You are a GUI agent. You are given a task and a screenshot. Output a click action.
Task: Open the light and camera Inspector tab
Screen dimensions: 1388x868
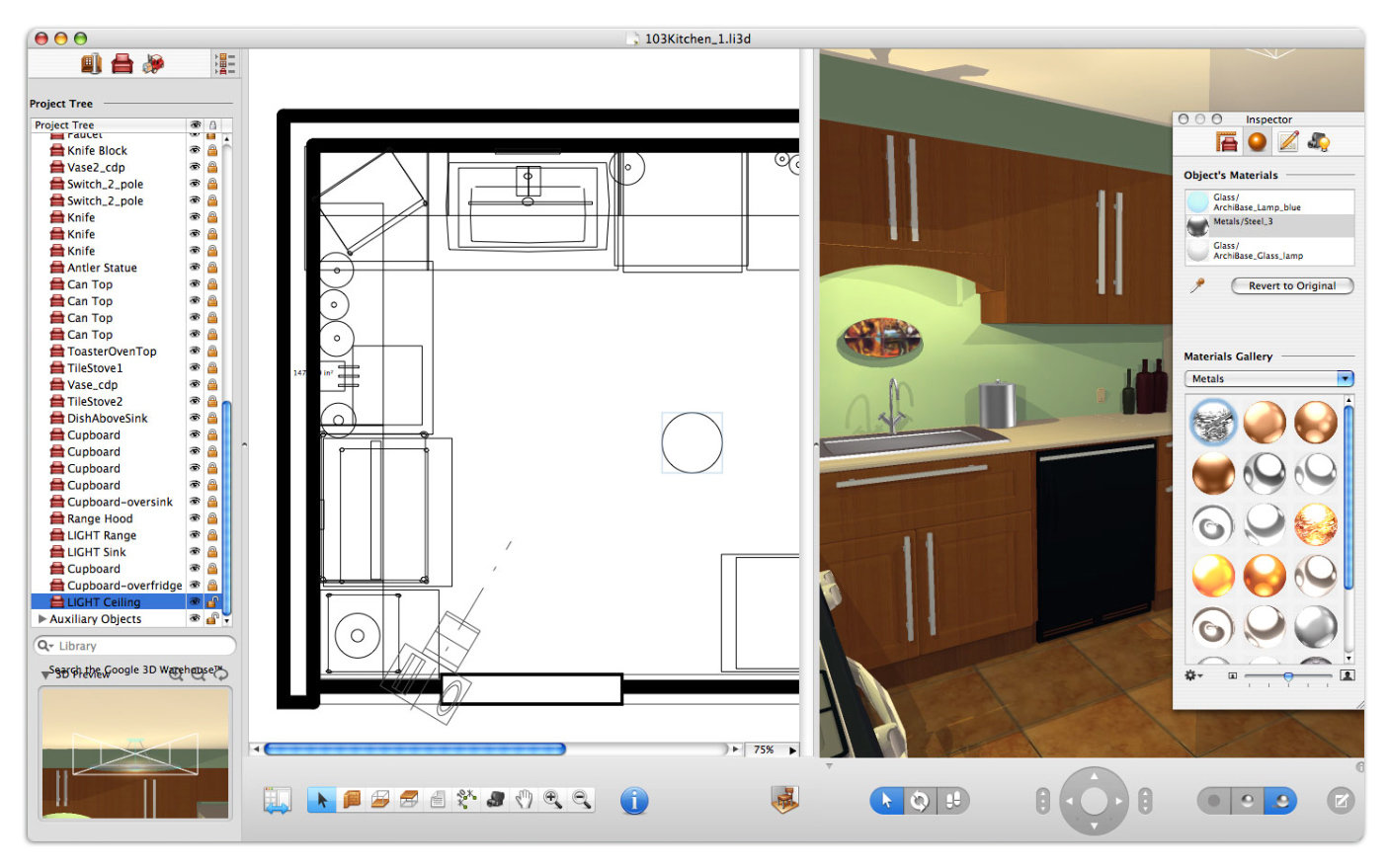pyautogui.click(x=1318, y=142)
